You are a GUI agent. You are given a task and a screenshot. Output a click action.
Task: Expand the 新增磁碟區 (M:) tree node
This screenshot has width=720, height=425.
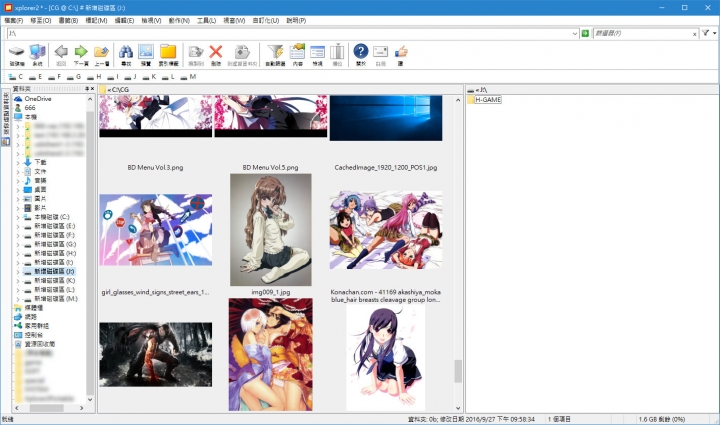click(x=18, y=299)
